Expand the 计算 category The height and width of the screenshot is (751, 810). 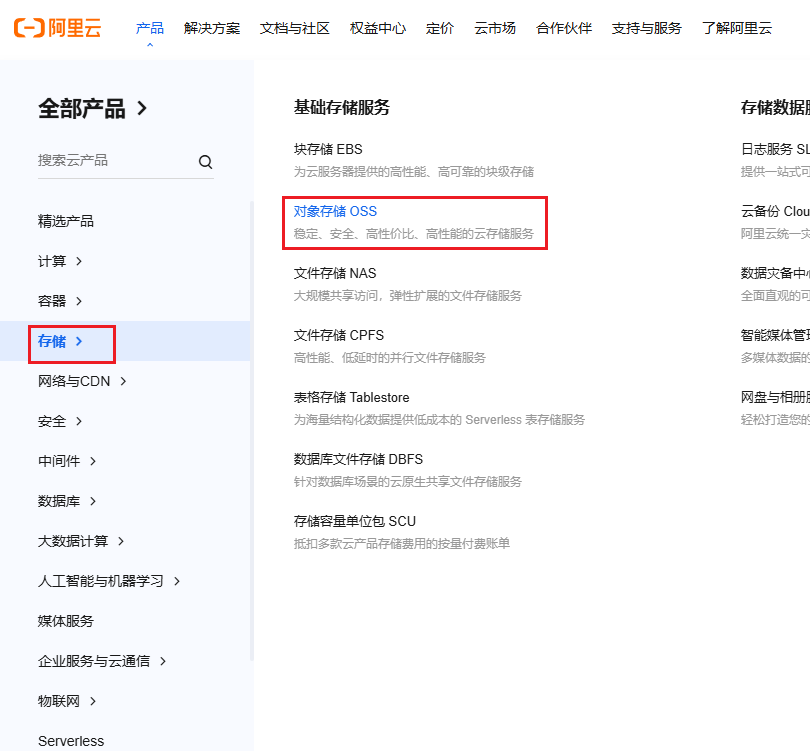pos(60,261)
